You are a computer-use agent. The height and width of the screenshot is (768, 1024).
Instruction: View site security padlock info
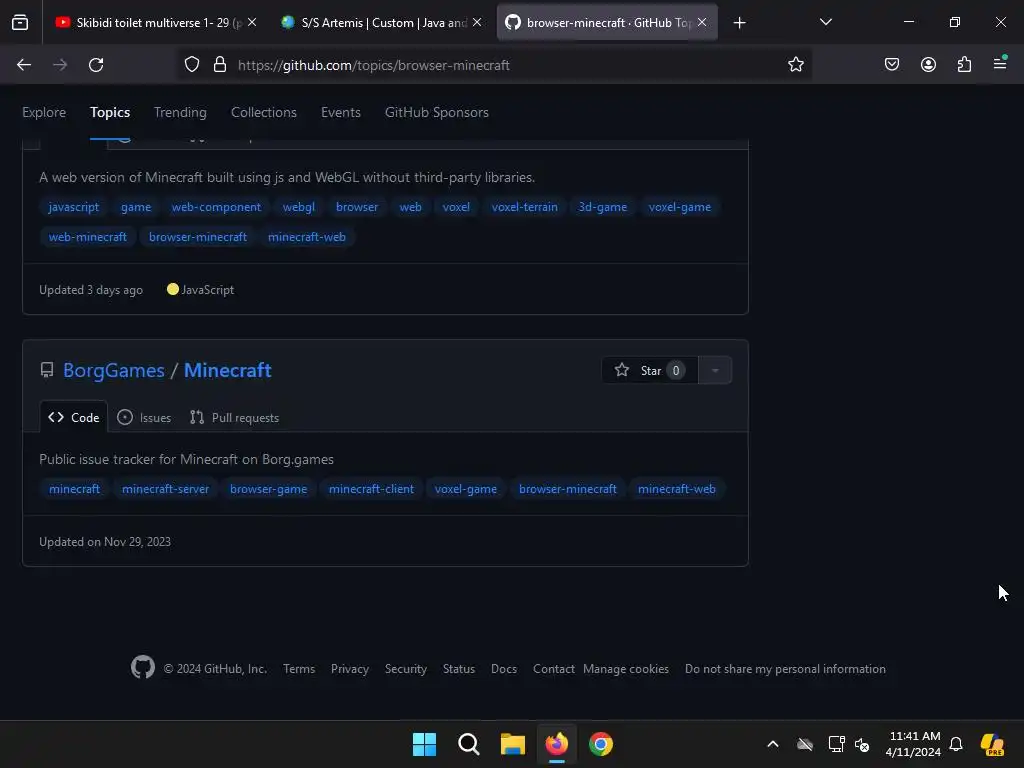[220, 65]
